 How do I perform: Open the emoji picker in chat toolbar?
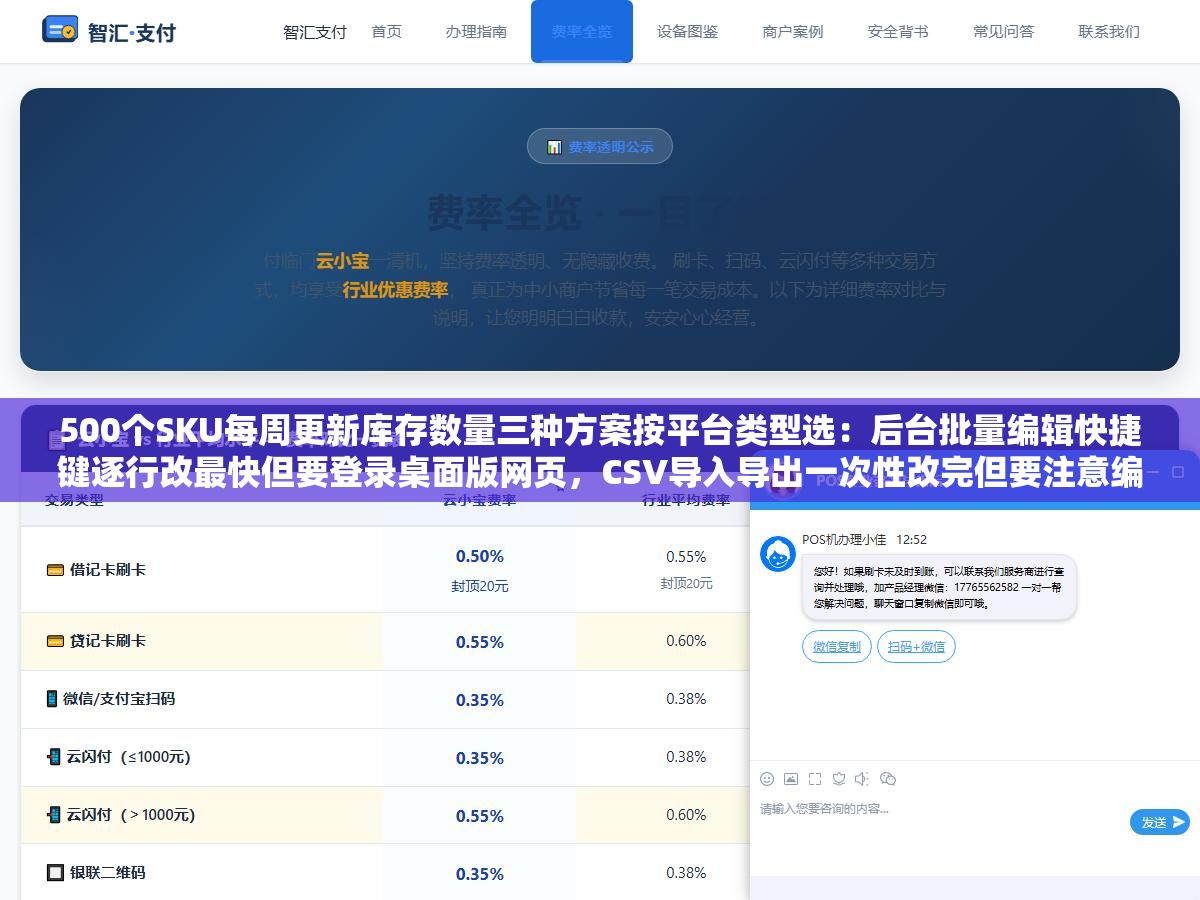767,779
